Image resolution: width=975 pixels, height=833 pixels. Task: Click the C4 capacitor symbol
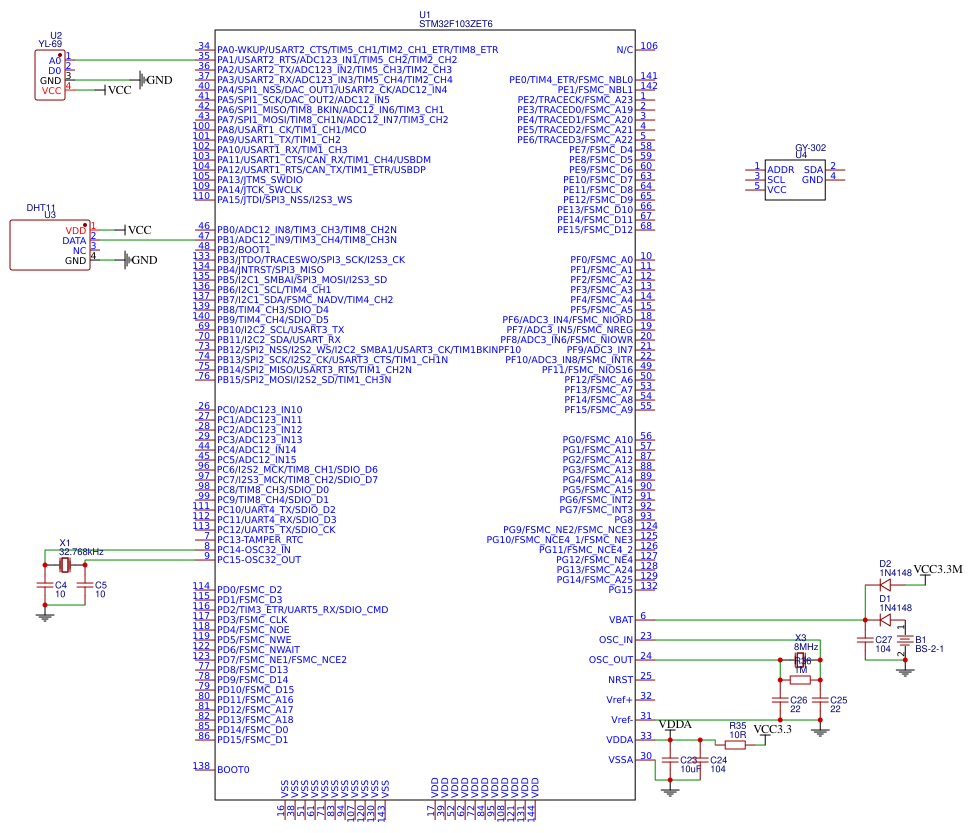(45, 585)
